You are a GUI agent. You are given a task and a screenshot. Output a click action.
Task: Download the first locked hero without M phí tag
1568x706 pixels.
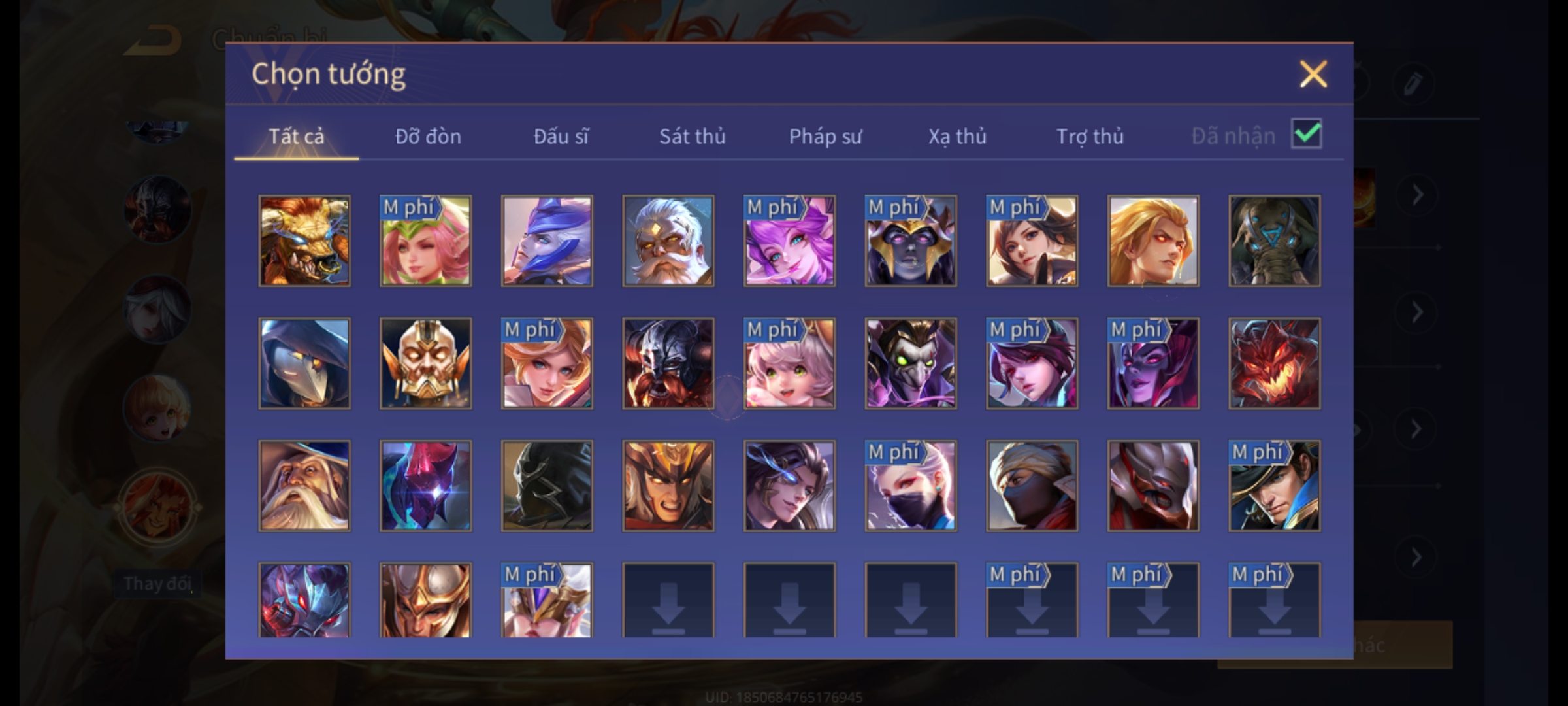pos(668,600)
